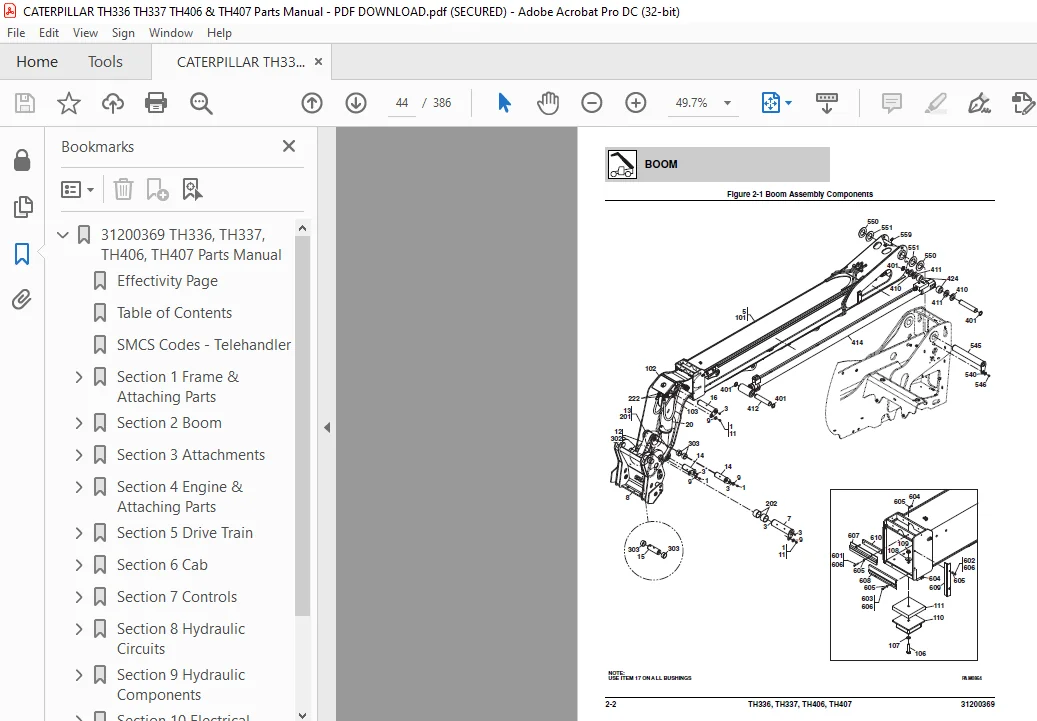Open the Section 2 Boom bookmark

pos(169,423)
